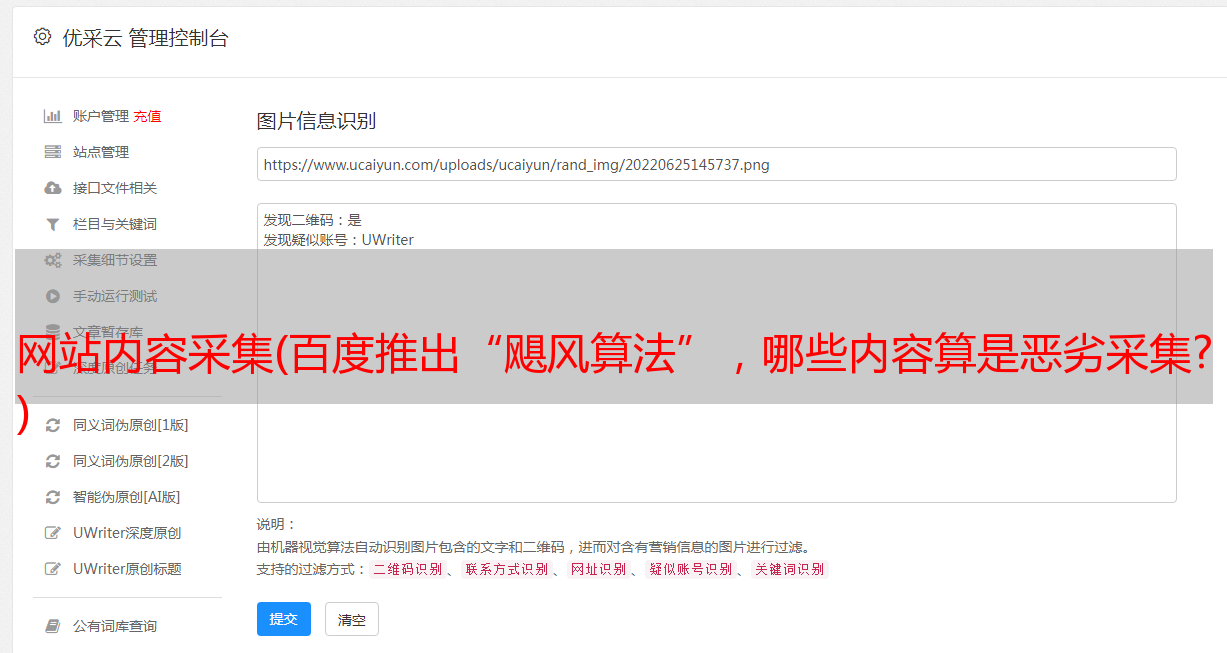1227x653 pixels.
Task: Click the book icon for 公有词库查询
Action: pyautogui.click(x=53, y=626)
